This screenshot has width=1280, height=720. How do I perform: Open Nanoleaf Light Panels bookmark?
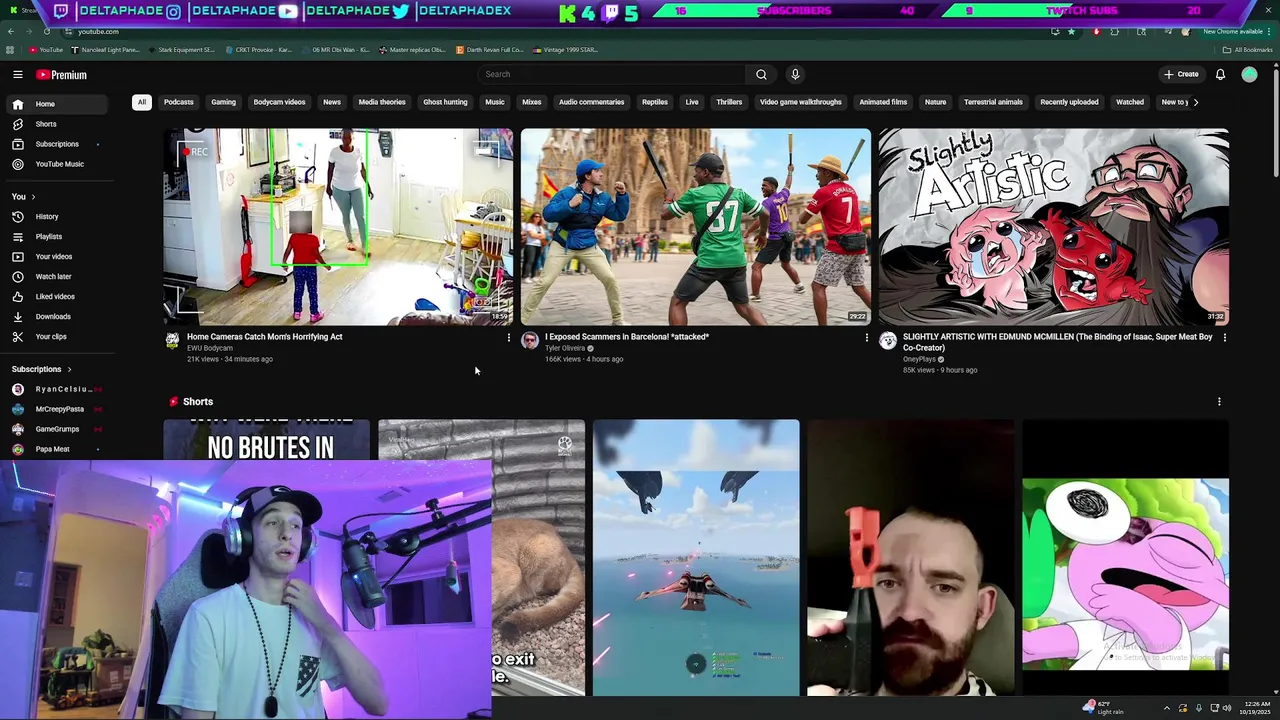(107, 50)
